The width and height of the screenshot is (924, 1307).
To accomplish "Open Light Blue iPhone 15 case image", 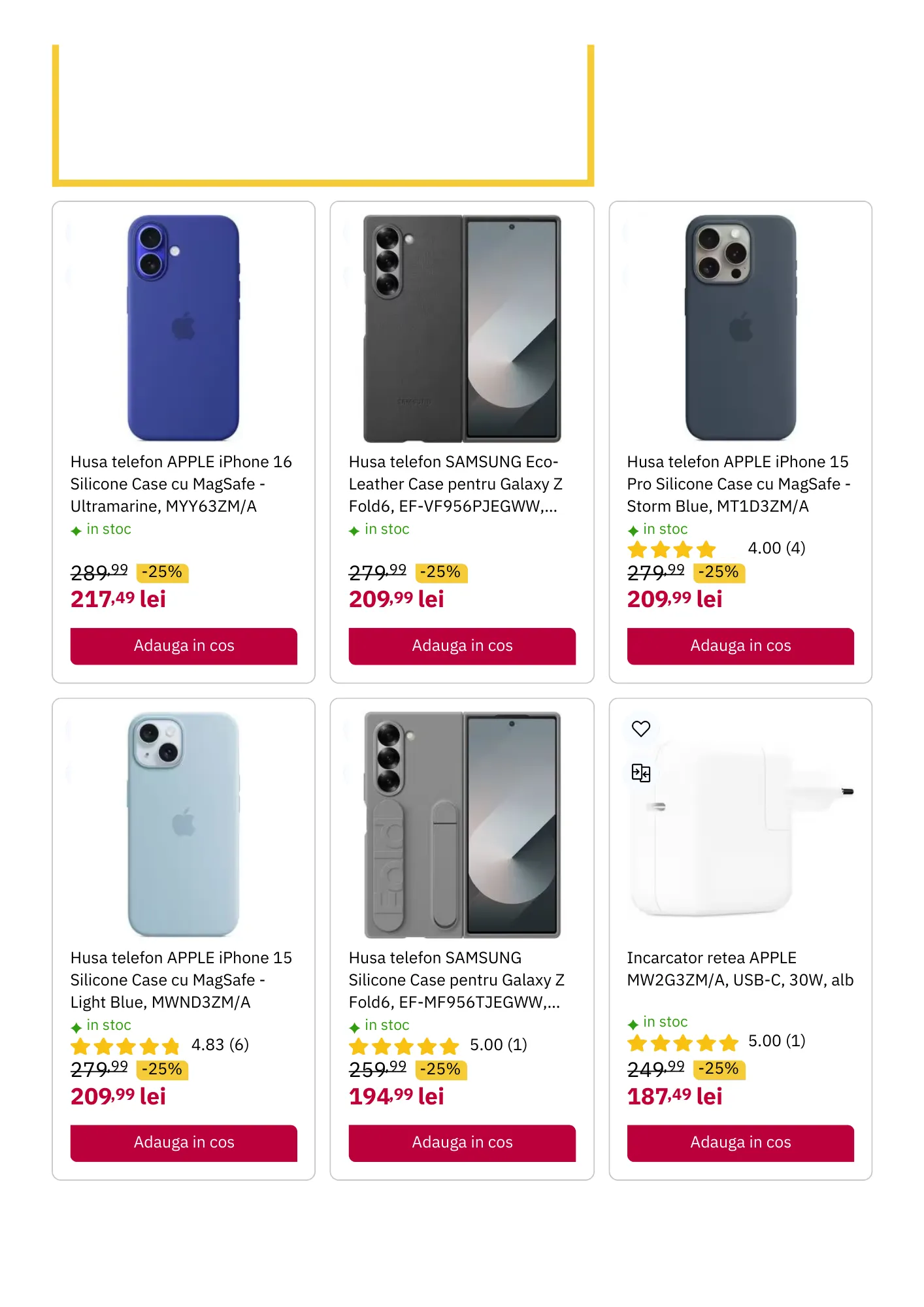I will 184,825.
